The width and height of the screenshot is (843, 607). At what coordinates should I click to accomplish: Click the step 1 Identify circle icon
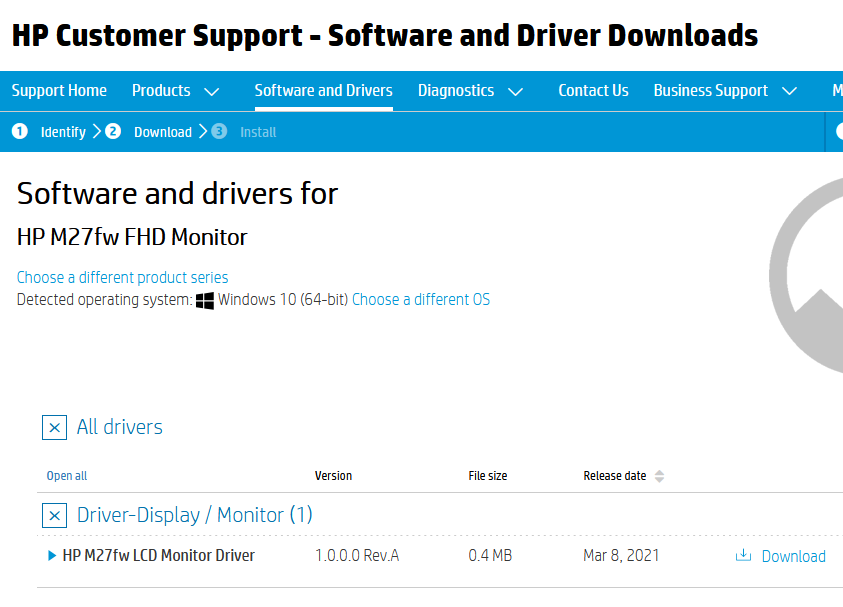pyautogui.click(x=19, y=131)
